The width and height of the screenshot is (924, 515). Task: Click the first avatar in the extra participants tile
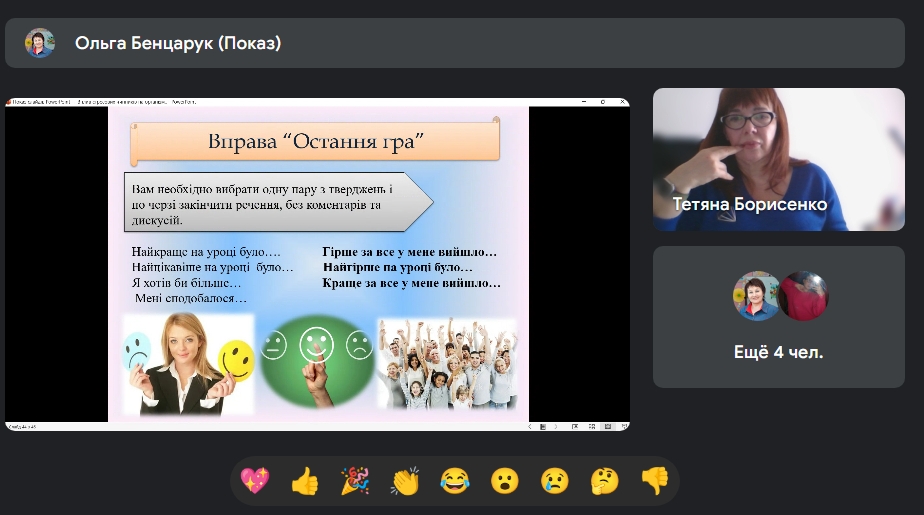tap(756, 296)
